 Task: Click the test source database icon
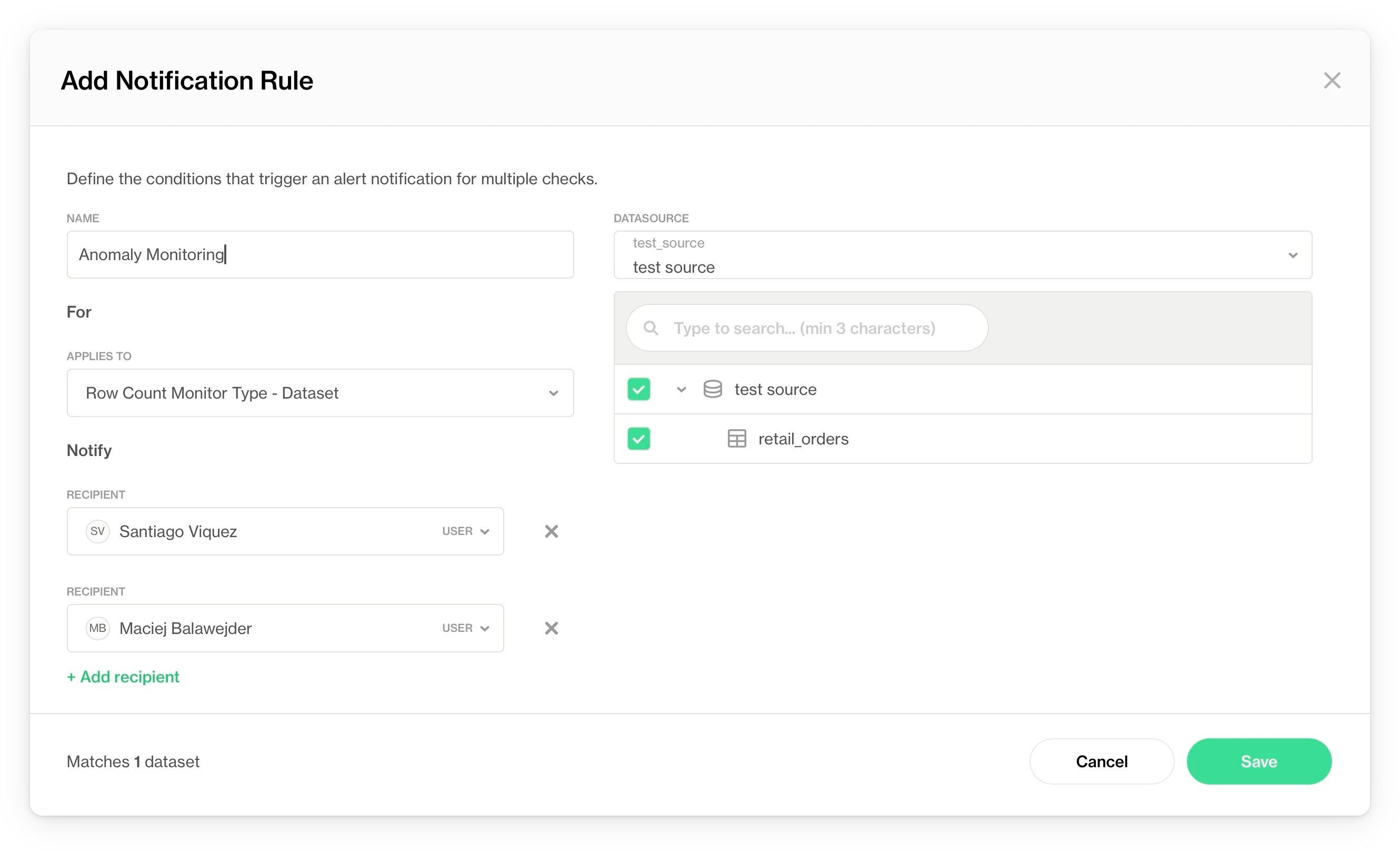(x=713, y=389)
